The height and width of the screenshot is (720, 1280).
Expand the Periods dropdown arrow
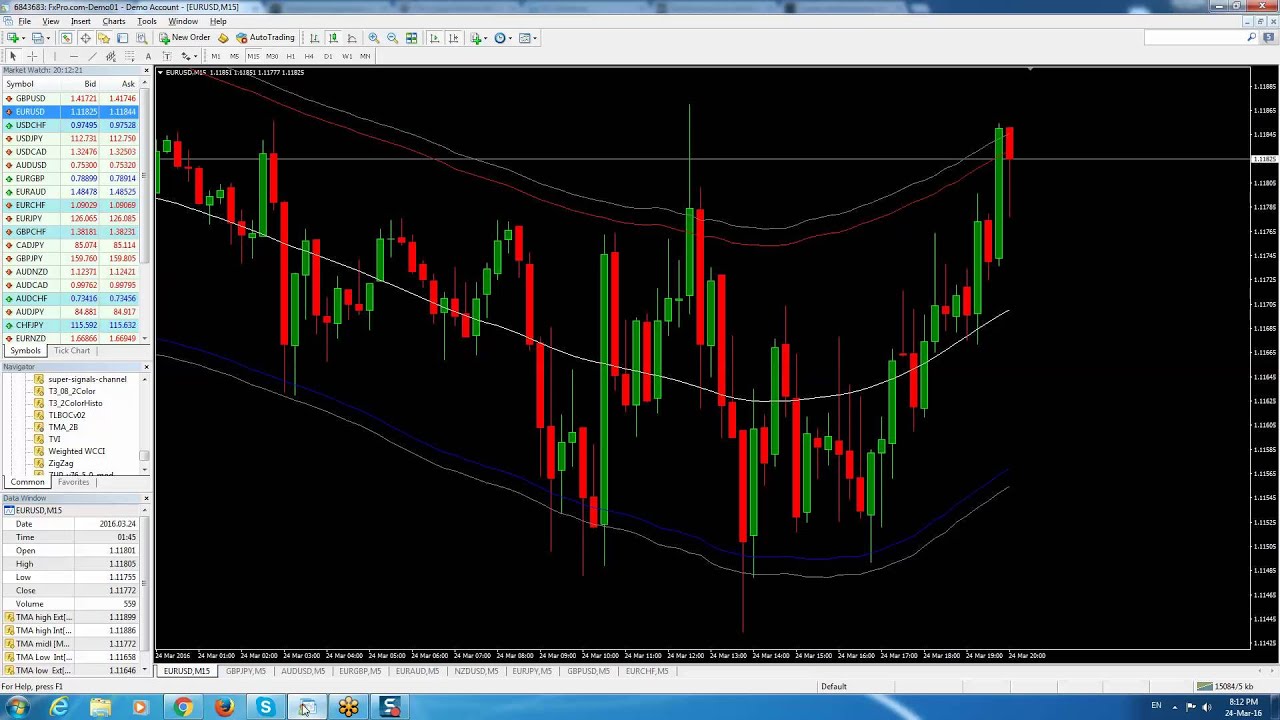click(x=510, y=38)
